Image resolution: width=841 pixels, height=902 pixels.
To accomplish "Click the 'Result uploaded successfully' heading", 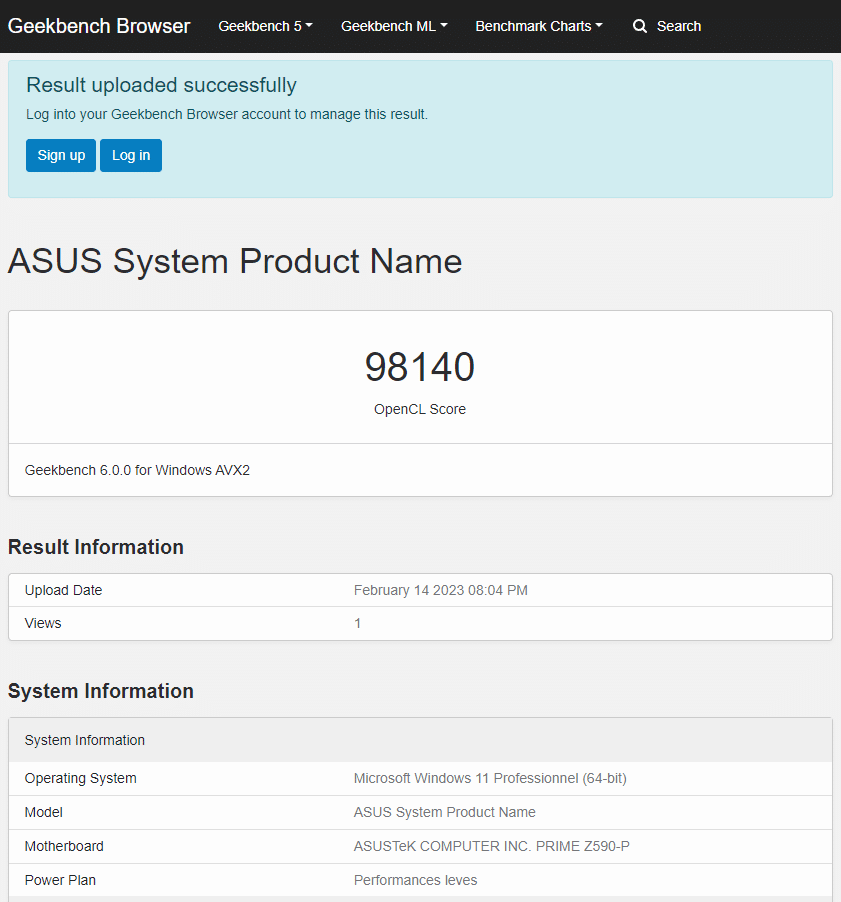I will point(161,85).
